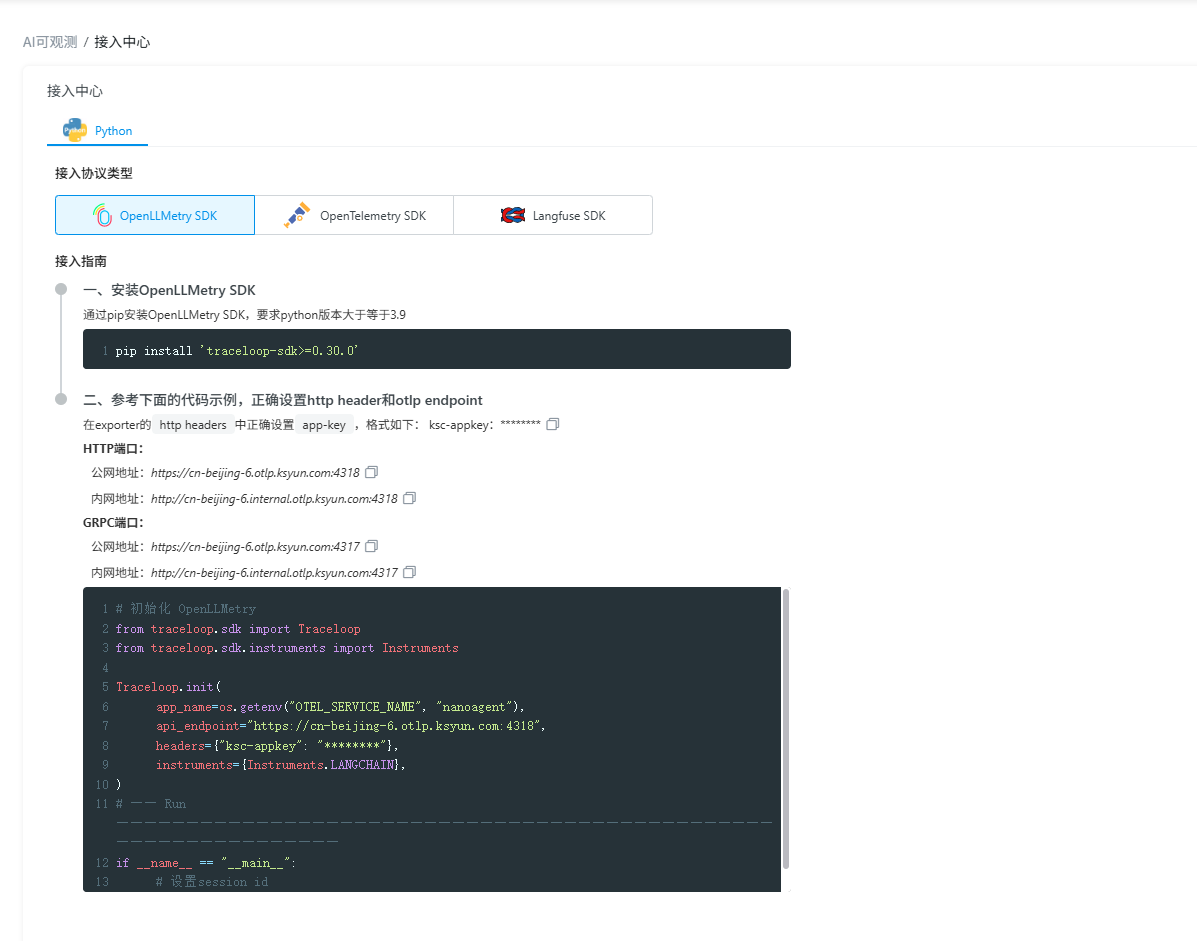The width and height of the screenshot is (1197, 941).
Task: Copy the ksc-appkey header value
Action: pos(553,424)
